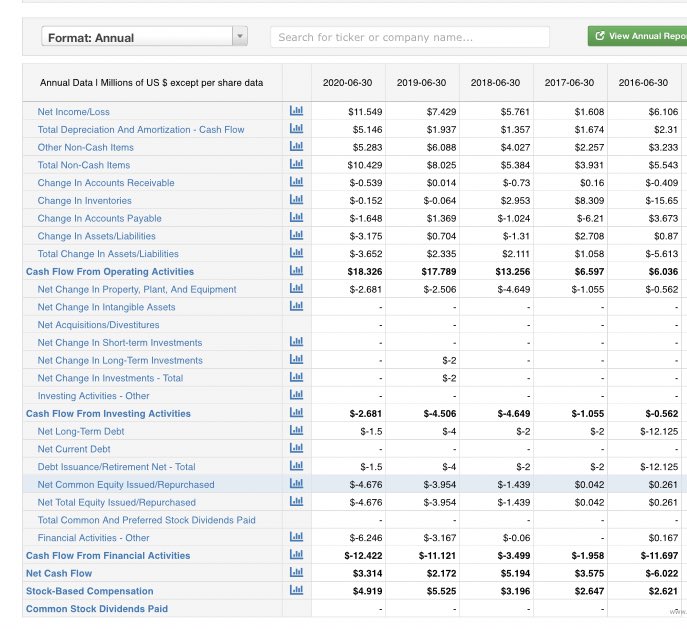Open chart icon for Net Current Debt row
This screenshot has width=687, height=629.
pyautogui.click(x=296, y=448)
